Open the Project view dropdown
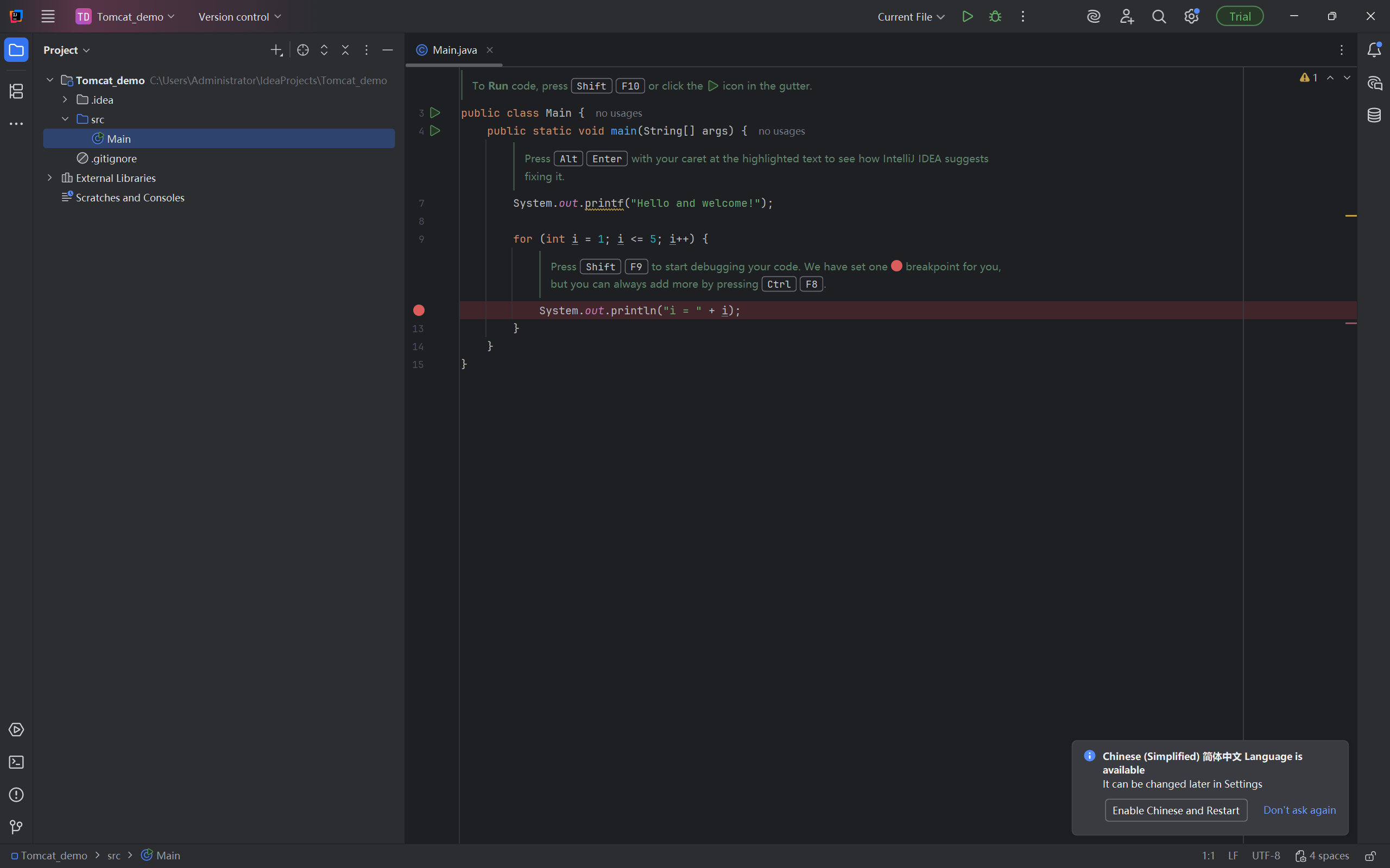This screenshot has width=1390, height=868. tap(67, 50)
